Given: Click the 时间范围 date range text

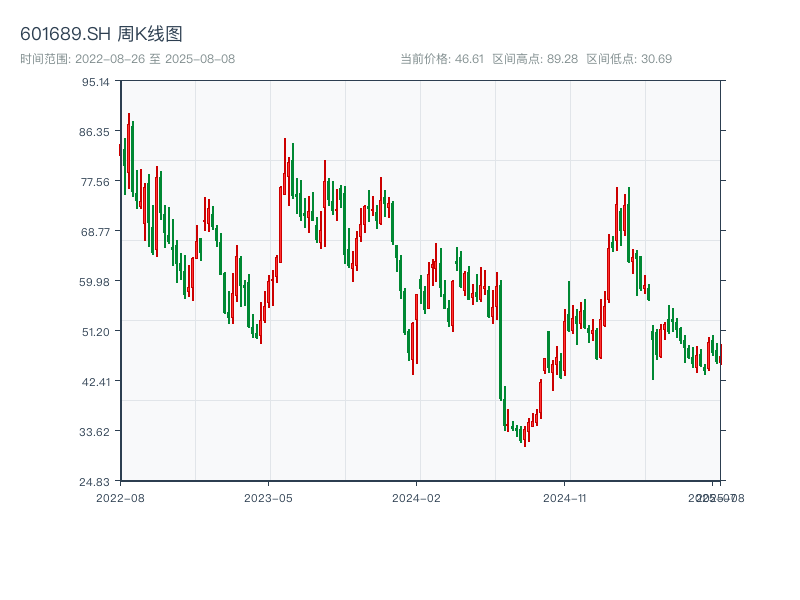Looking at the screenshot, I should click(127, 59).
